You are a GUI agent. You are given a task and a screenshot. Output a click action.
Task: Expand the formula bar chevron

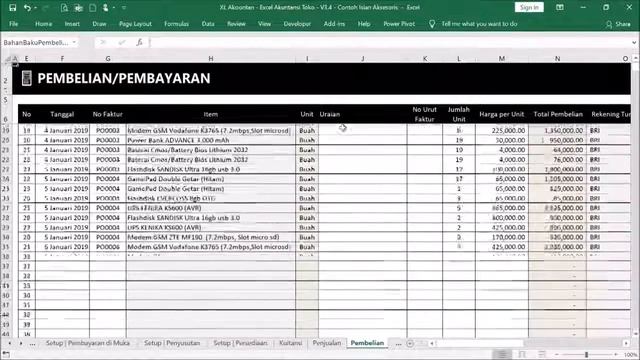634,42
